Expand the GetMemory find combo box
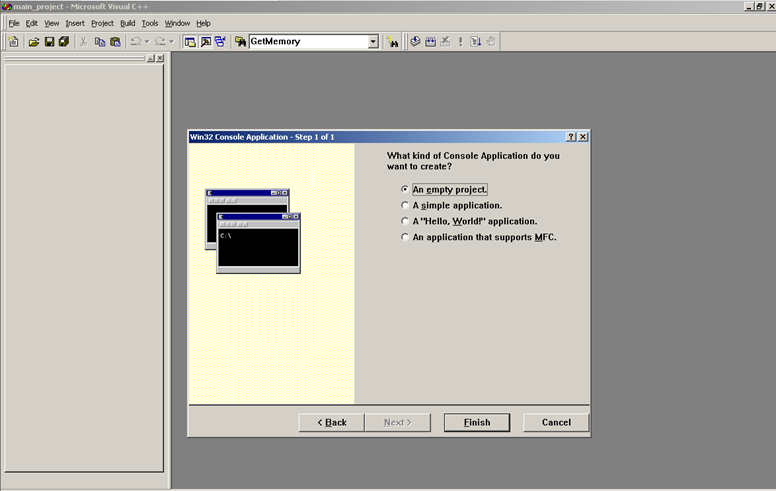776x491 pixels. [373, 42]
